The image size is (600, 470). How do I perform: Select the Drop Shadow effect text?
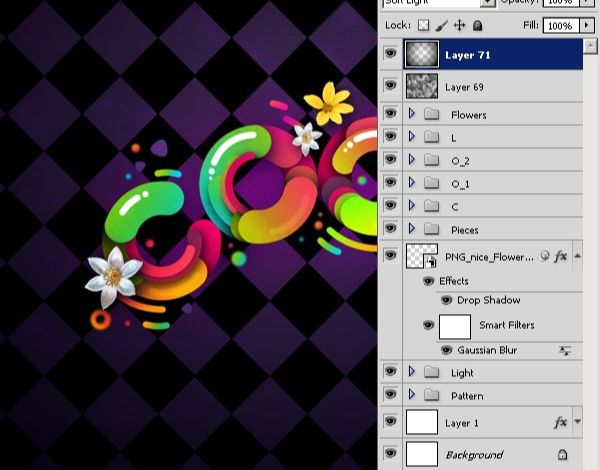click(x=489, y=300)
